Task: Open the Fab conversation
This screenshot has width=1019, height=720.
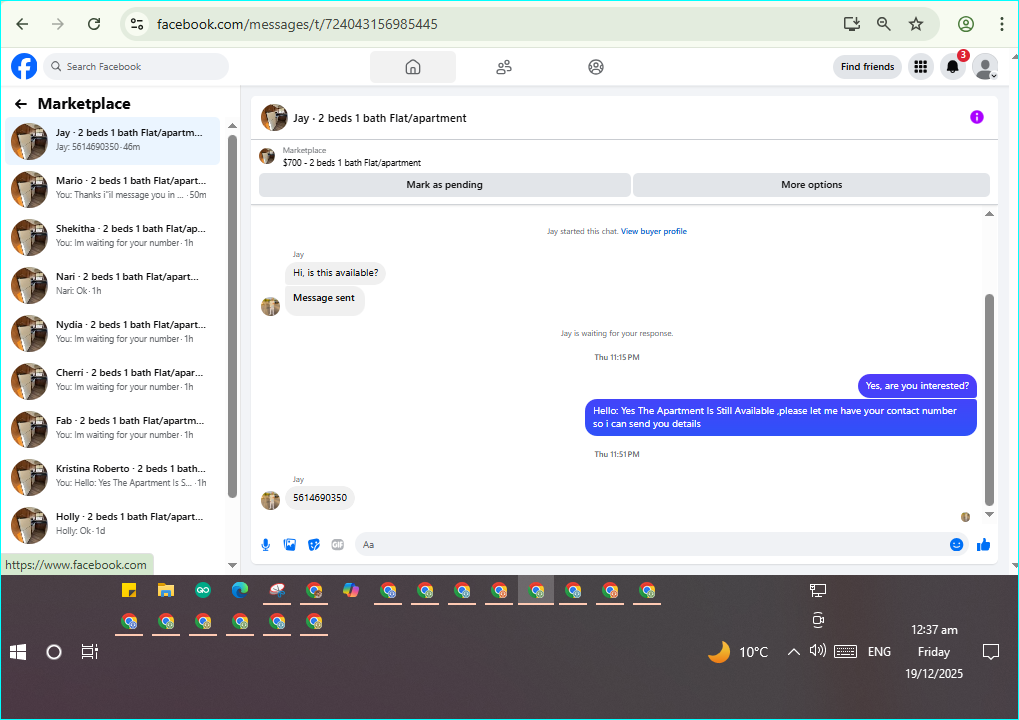Action: click(x=112, y=429)
